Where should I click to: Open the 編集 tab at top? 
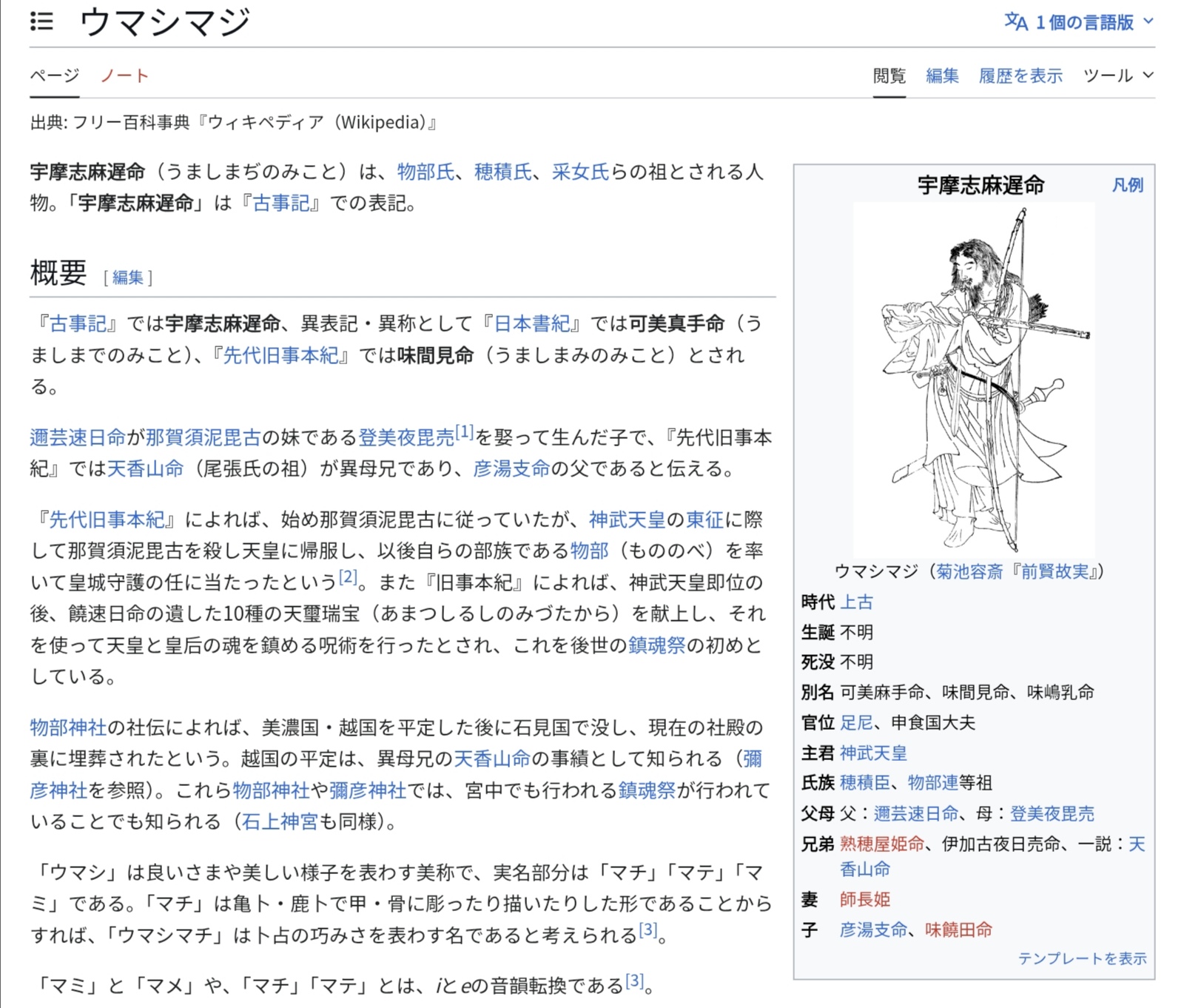941,75
